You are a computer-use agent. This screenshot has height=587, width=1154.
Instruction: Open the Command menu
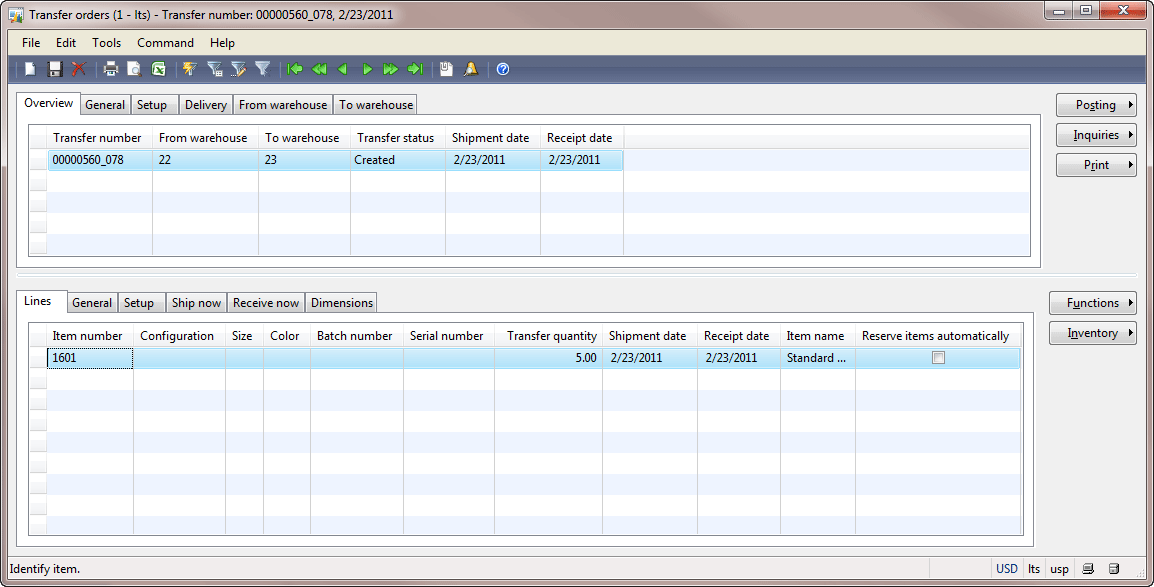tap(166, 43)
